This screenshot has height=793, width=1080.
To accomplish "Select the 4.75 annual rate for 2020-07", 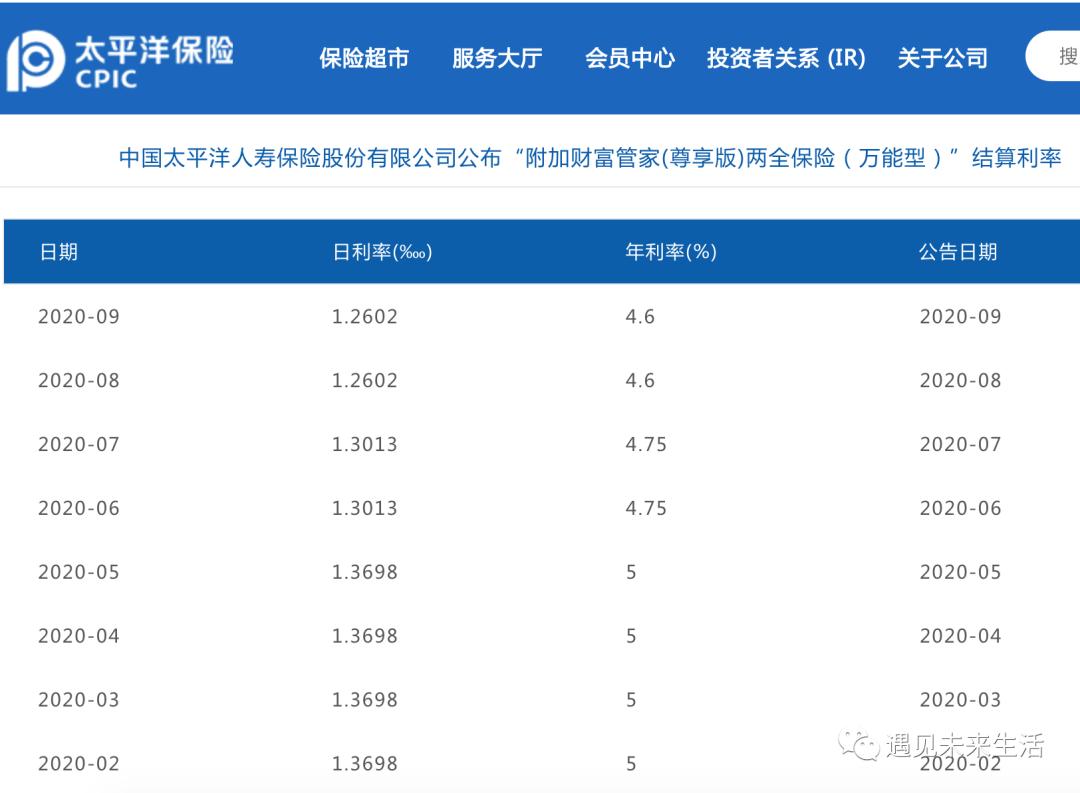I will [x=646, y=444].
